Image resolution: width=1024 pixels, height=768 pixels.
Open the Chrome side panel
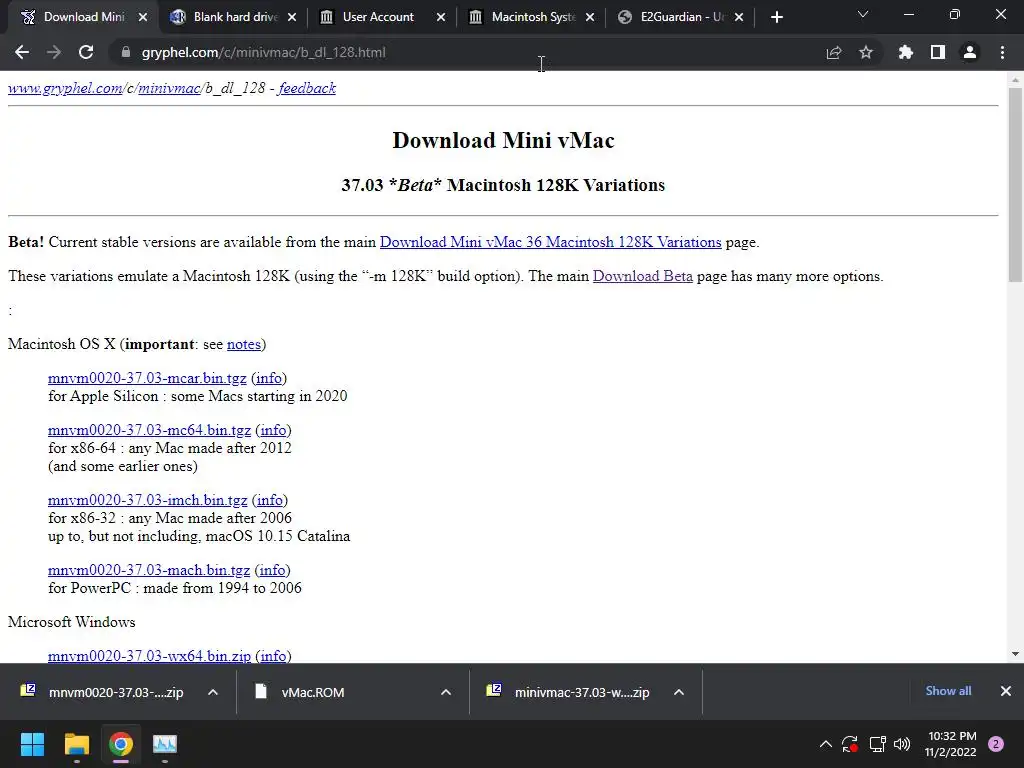[x=938, y=52]
